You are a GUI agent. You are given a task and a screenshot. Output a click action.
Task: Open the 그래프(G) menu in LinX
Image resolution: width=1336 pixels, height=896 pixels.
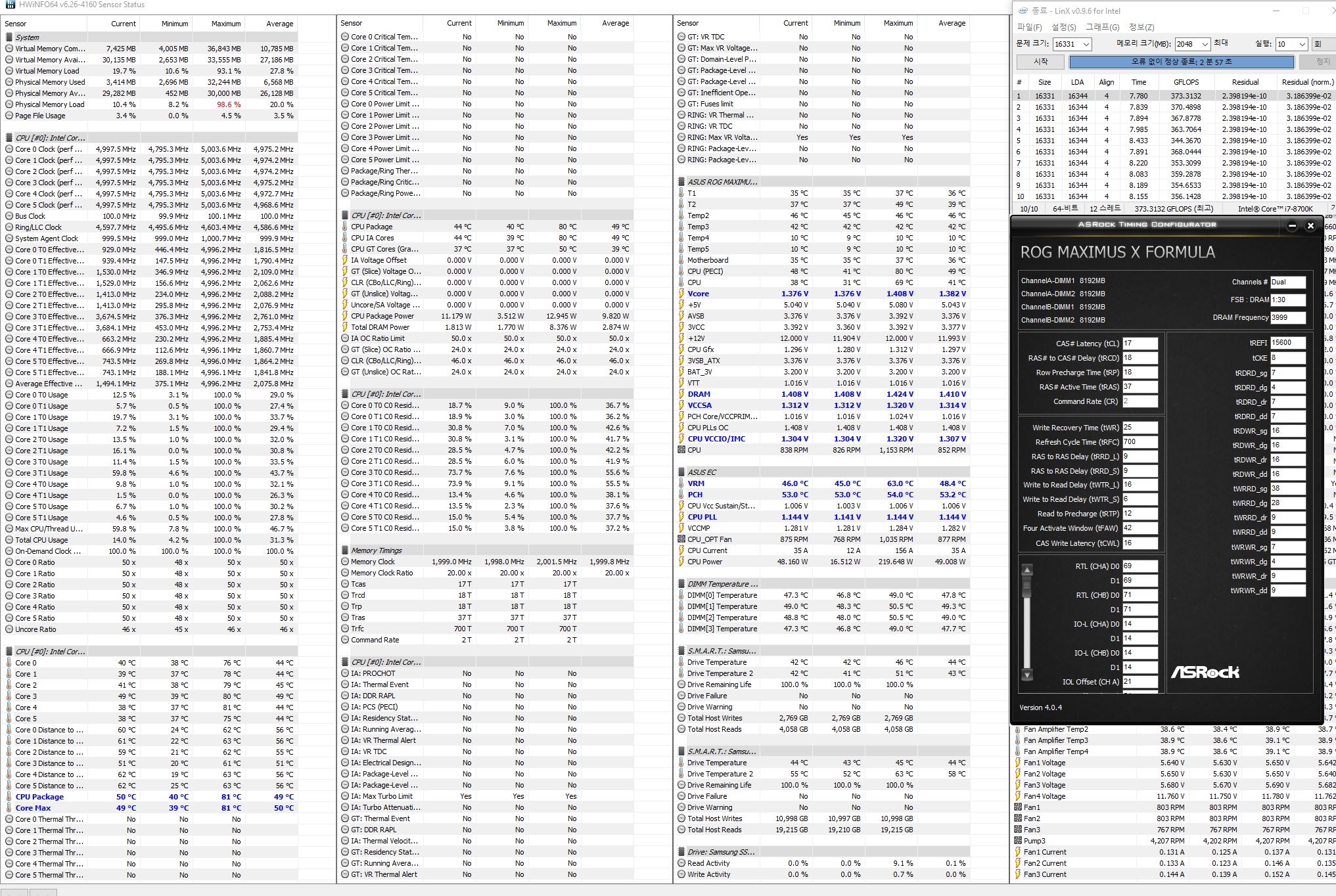coord(1102,27)
